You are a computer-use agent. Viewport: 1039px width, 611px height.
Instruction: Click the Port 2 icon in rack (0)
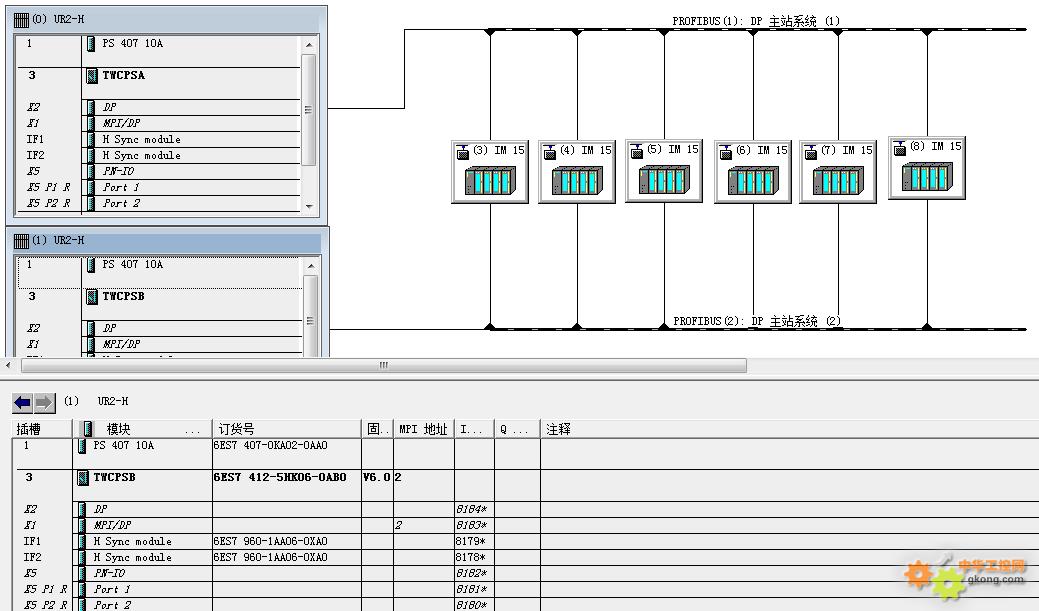click(91, 203)
